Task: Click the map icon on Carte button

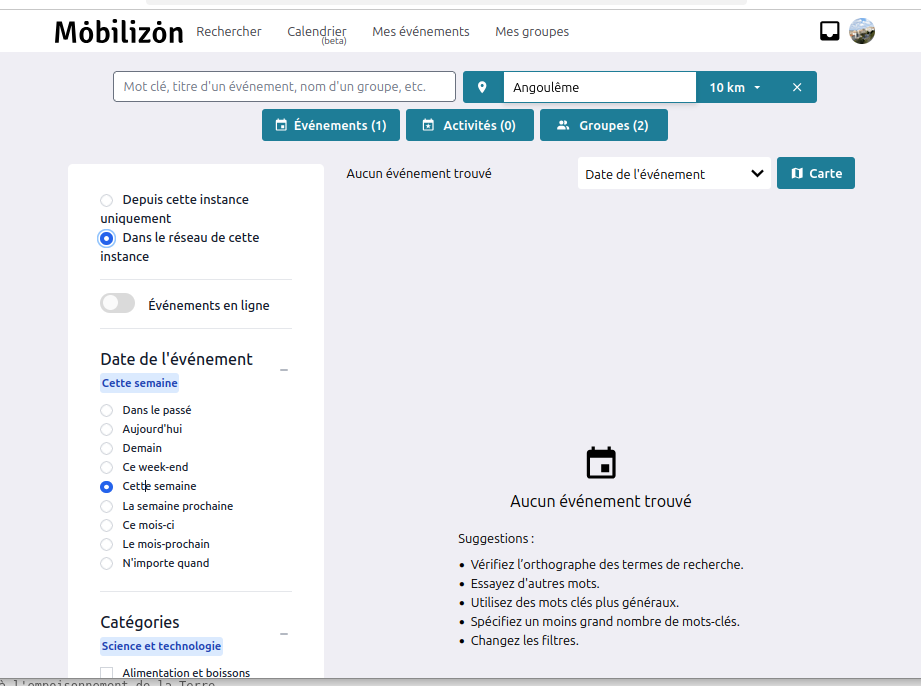Action: point(797,173)
